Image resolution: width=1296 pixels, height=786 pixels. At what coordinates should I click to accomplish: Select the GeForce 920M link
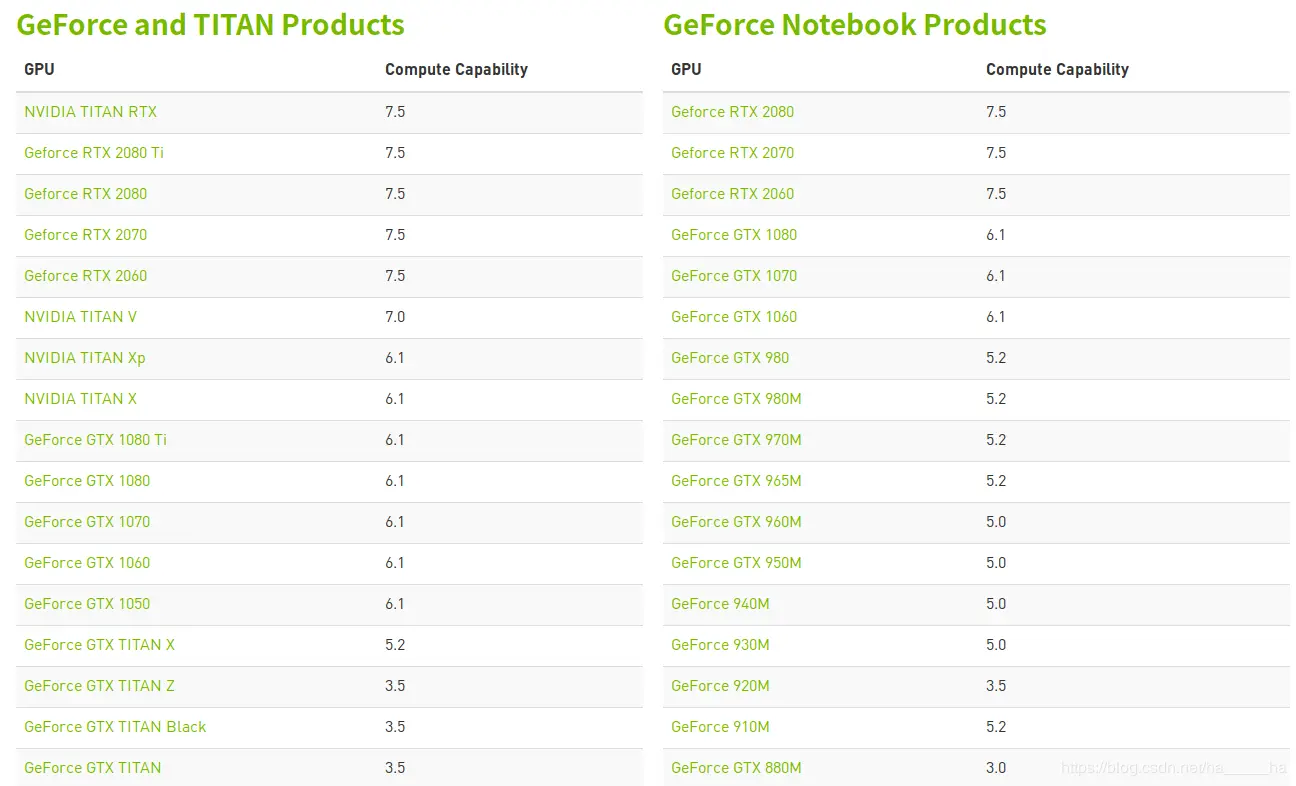tap(720, 686)
